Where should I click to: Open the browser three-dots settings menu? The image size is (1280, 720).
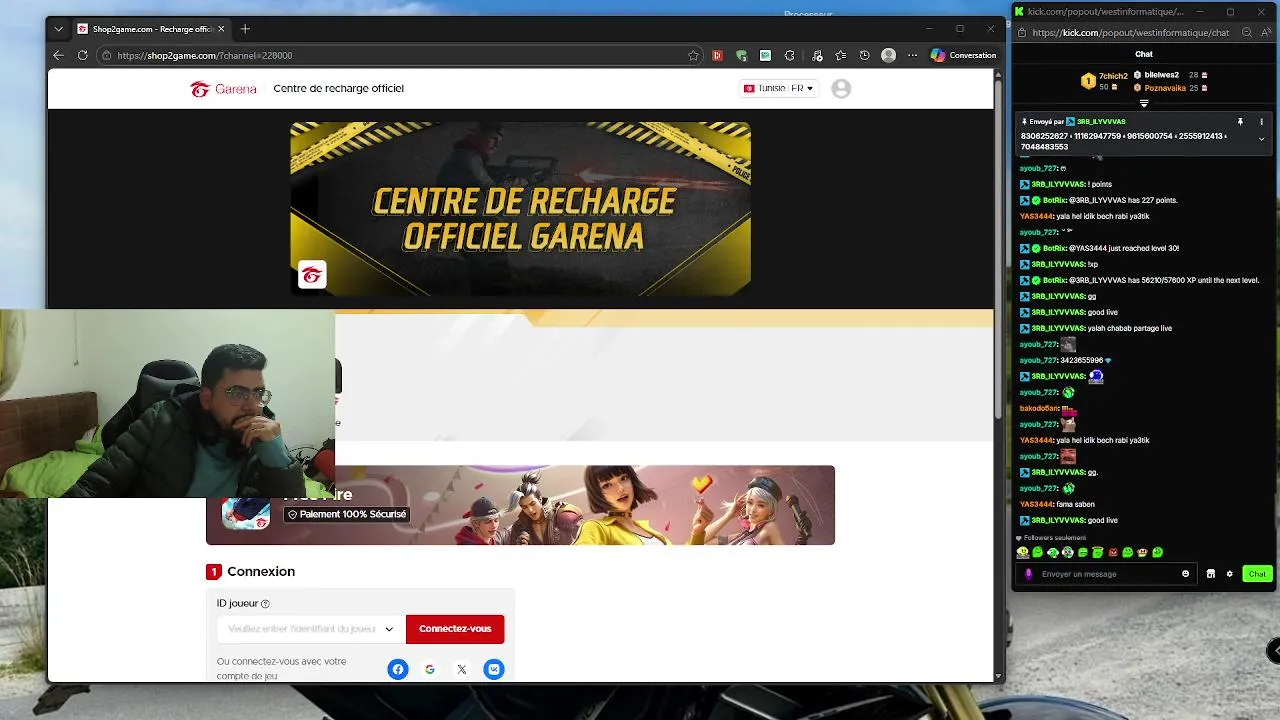(912, 55)
